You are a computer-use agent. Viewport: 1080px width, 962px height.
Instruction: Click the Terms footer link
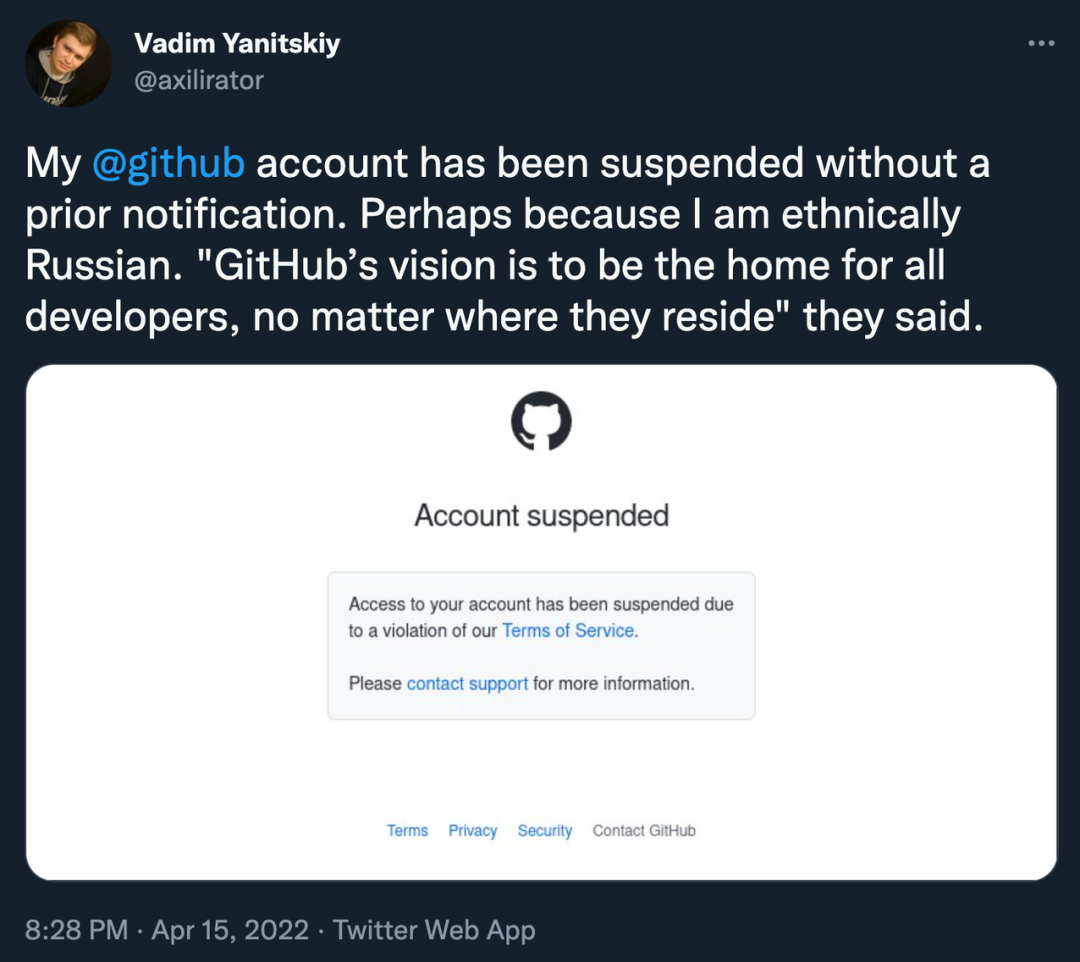coord(406,830)
